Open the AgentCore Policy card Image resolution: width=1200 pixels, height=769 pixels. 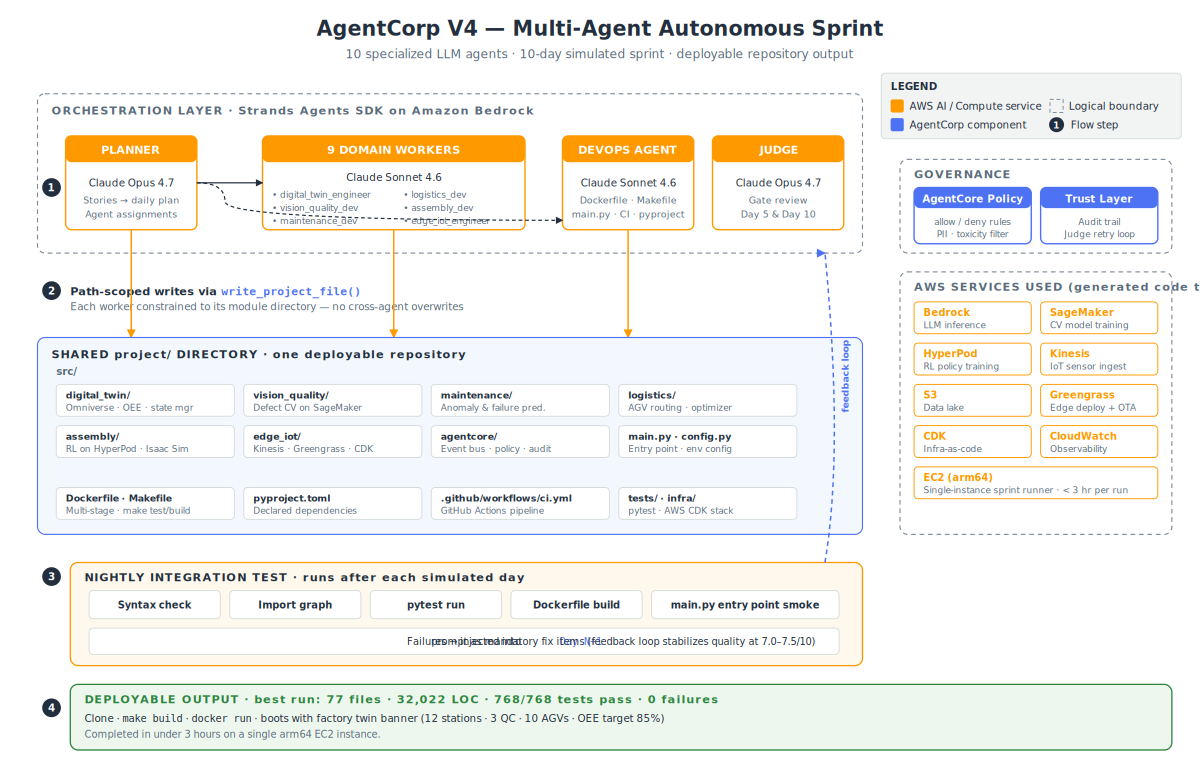pyautogui.click(x=972, y=215)
